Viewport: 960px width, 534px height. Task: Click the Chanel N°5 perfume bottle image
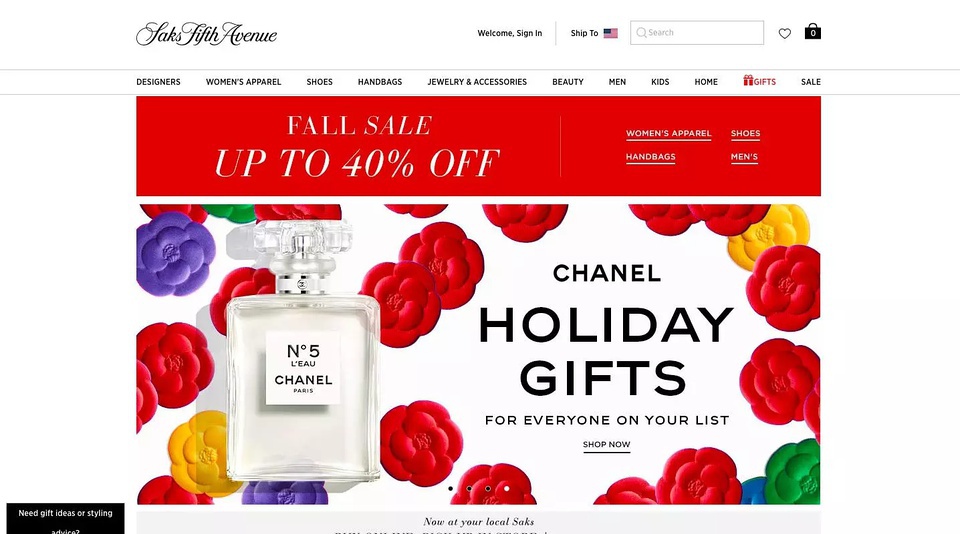pos(302,352)
